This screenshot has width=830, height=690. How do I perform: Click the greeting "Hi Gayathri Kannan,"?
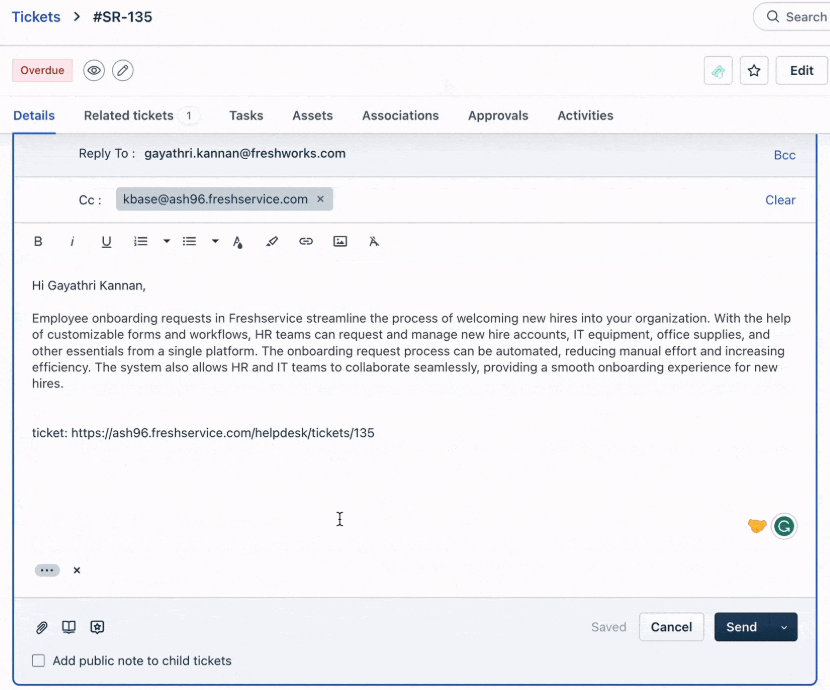(89, 286)
